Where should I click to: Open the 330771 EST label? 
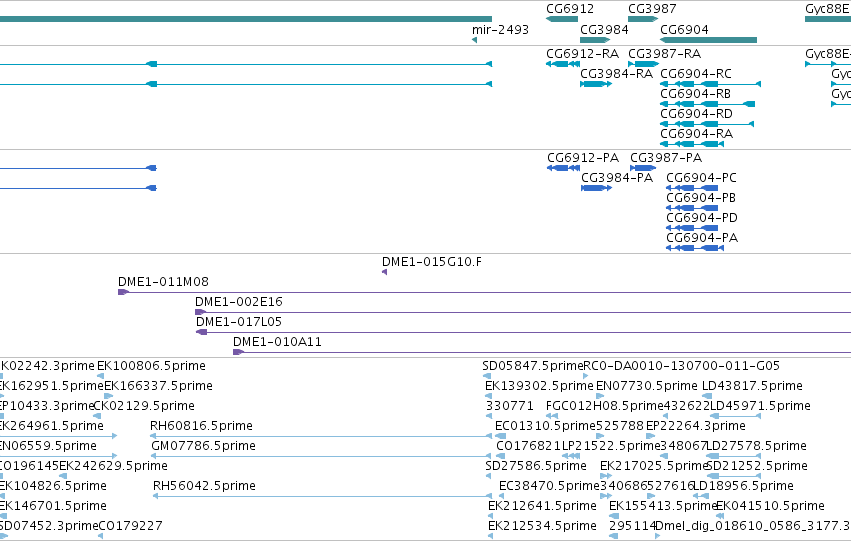click(x=510, y=406)
